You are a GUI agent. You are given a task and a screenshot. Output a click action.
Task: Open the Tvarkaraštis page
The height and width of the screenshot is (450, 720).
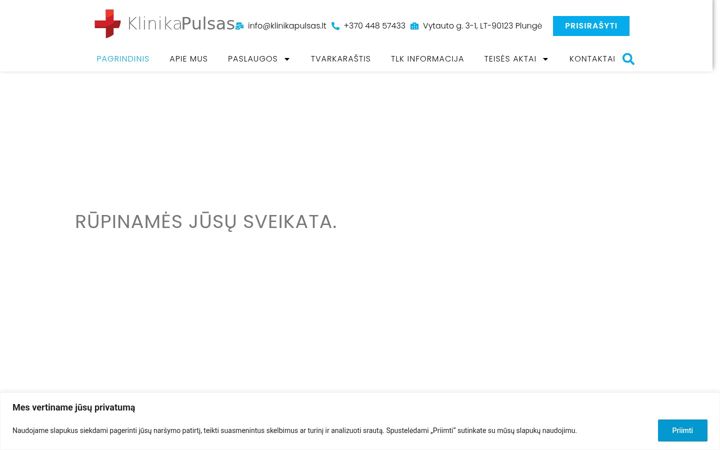tap(340, 59)
